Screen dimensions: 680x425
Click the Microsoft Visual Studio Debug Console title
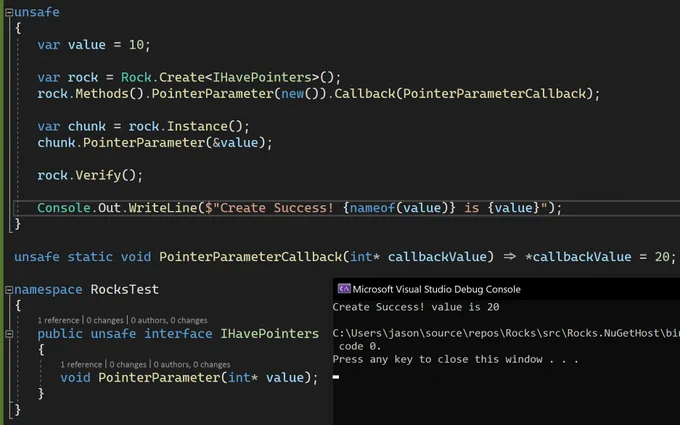(436, 289)
